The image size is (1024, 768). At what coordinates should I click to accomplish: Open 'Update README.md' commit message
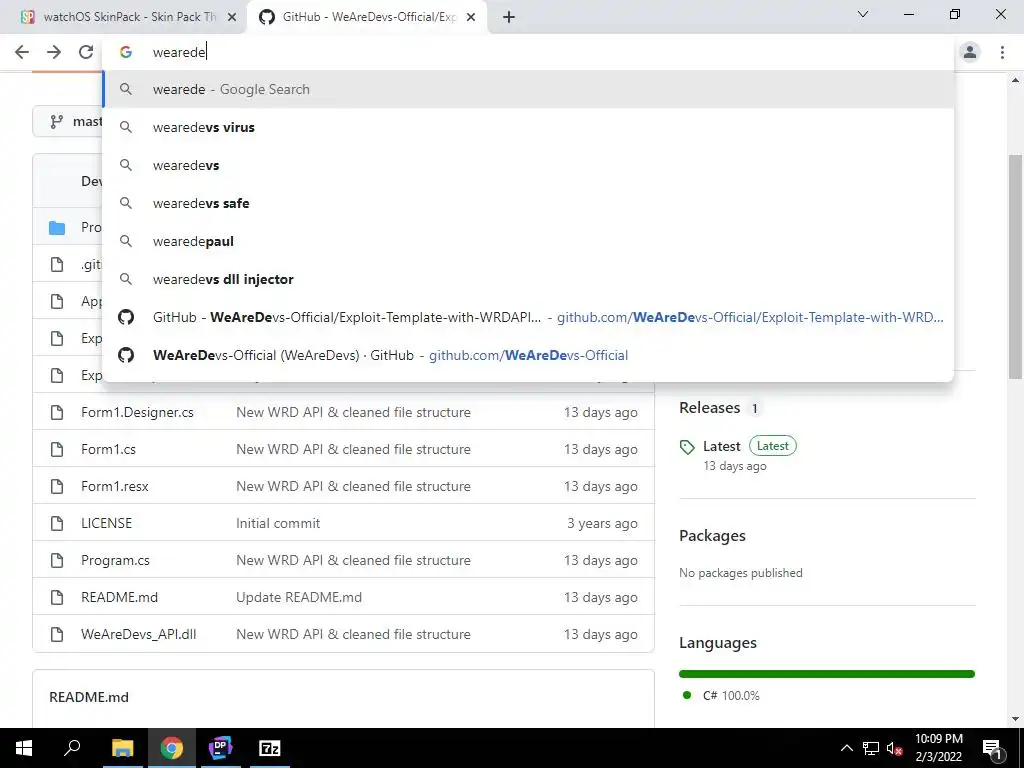pos(299,597)
